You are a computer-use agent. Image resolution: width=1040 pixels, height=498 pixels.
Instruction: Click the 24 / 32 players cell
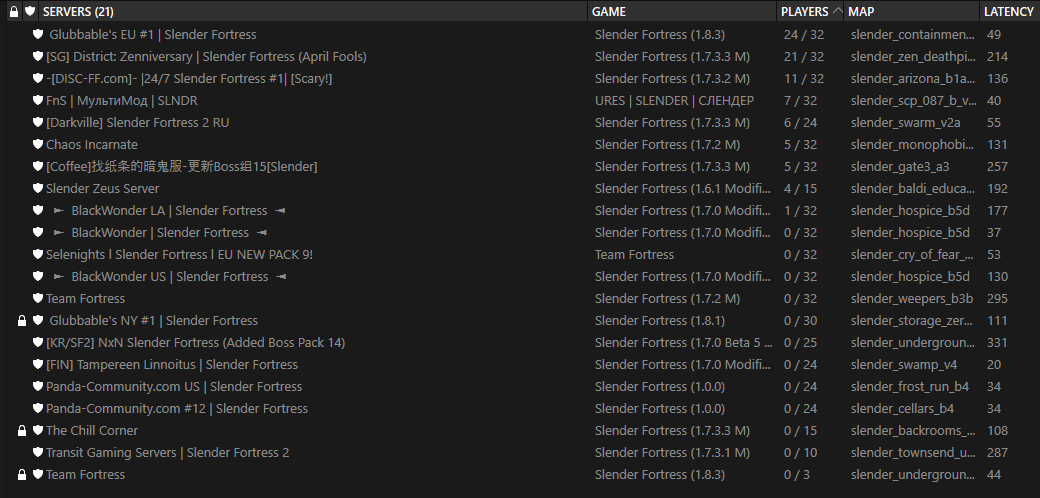click(804, 34)
